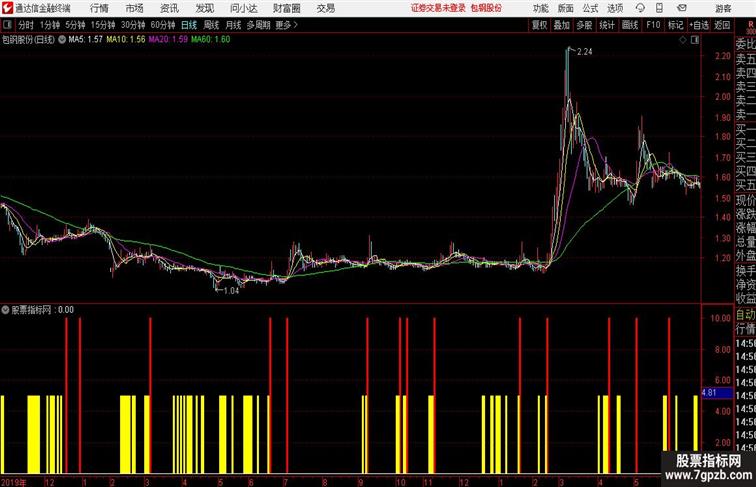This screenshot has width=756, height=487.
Task: Click the 复权 toolbar button
Action: [539, 25]
